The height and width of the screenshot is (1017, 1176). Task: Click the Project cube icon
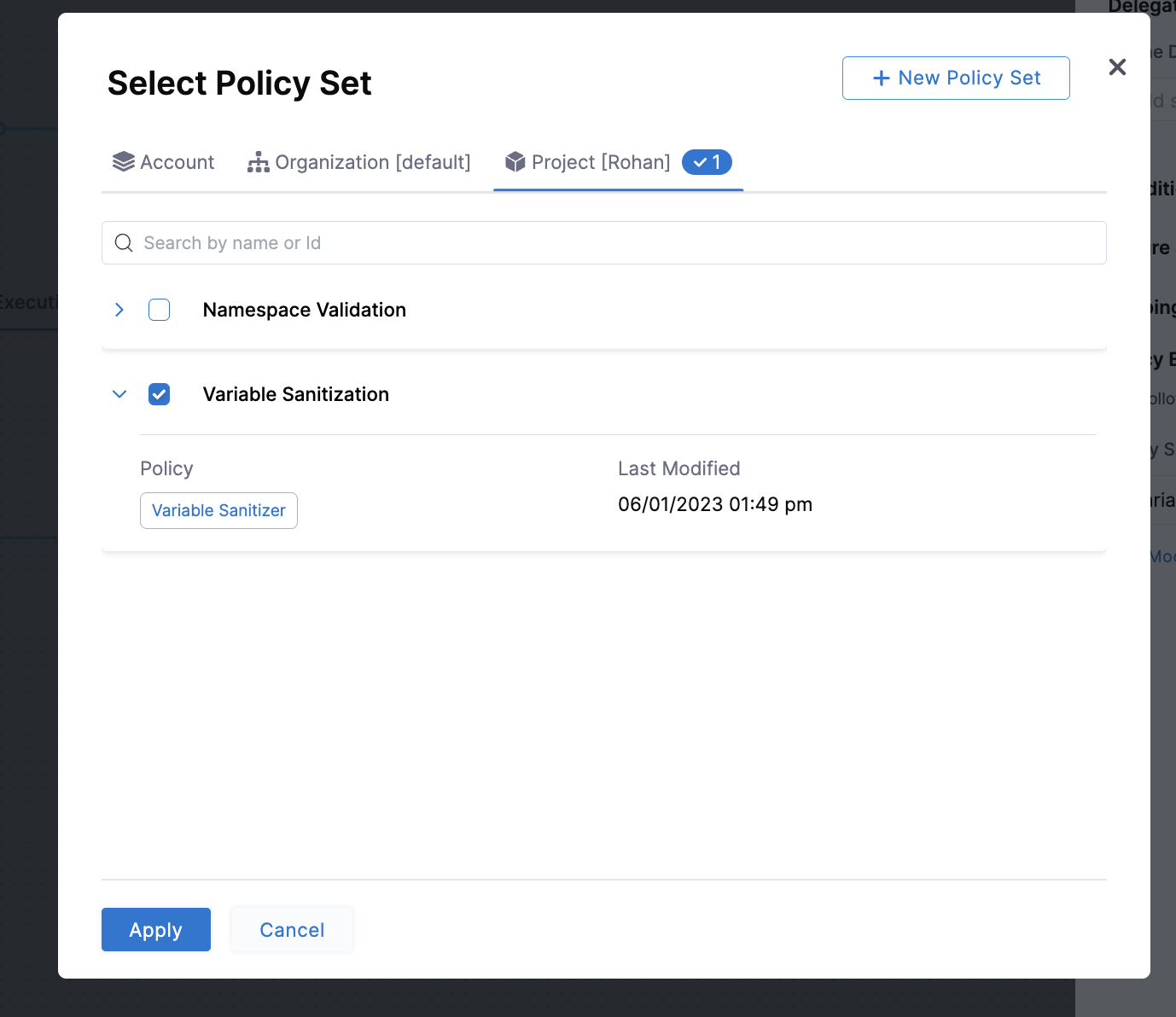(515, 162)
